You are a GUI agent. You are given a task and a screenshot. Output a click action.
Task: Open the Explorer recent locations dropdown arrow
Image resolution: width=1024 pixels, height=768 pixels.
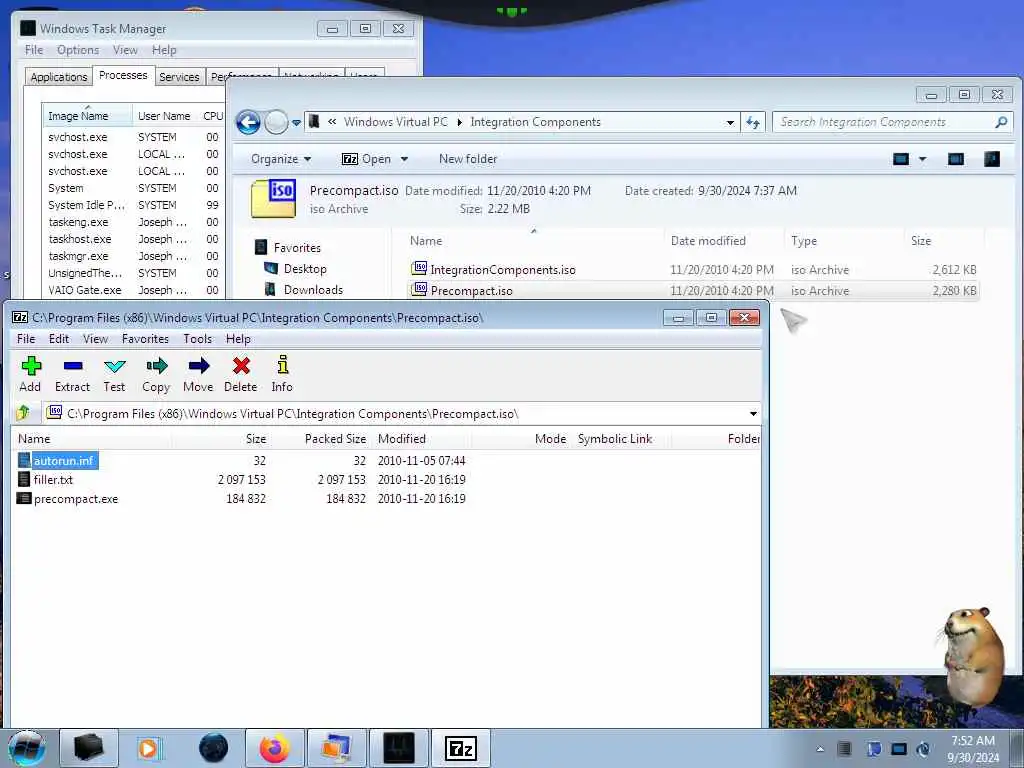click(296, 122)
